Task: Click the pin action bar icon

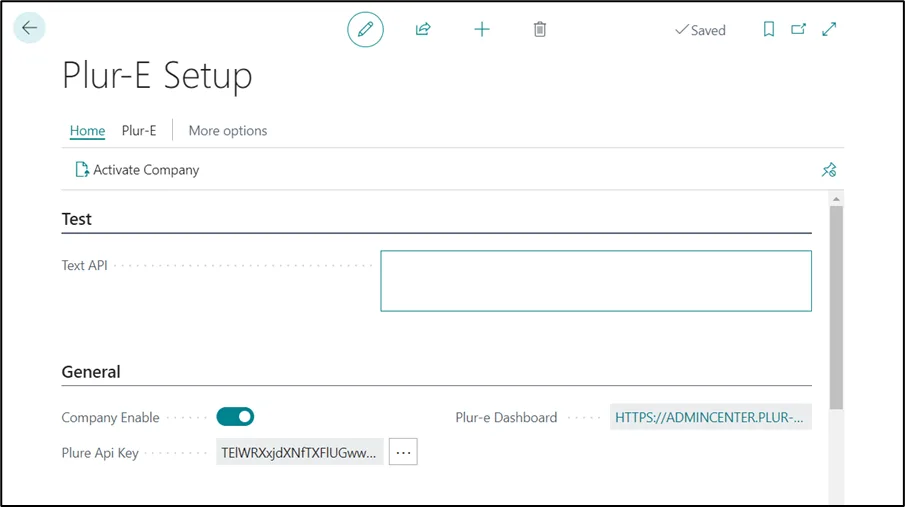Action: coord(829,170)
